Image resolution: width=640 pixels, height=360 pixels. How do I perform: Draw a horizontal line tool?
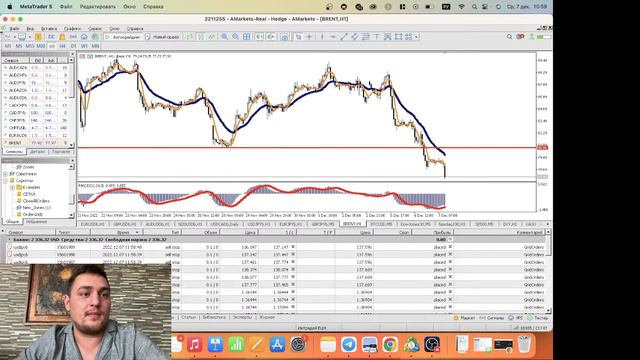(x=333, y=37)
